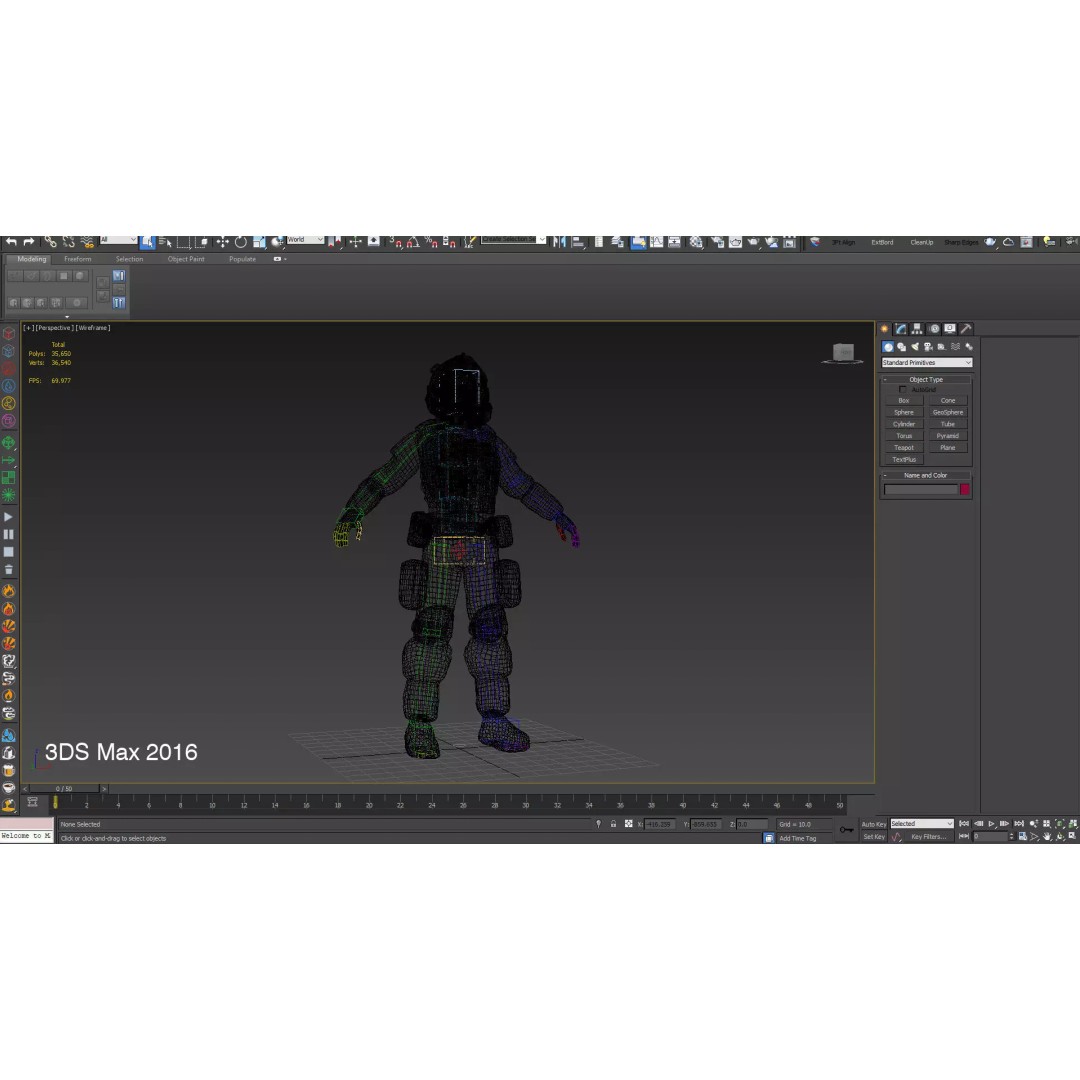Click the GeoSphere primitive button
This screenshot has height=1080, width=1080.
[x=948, y=412]
